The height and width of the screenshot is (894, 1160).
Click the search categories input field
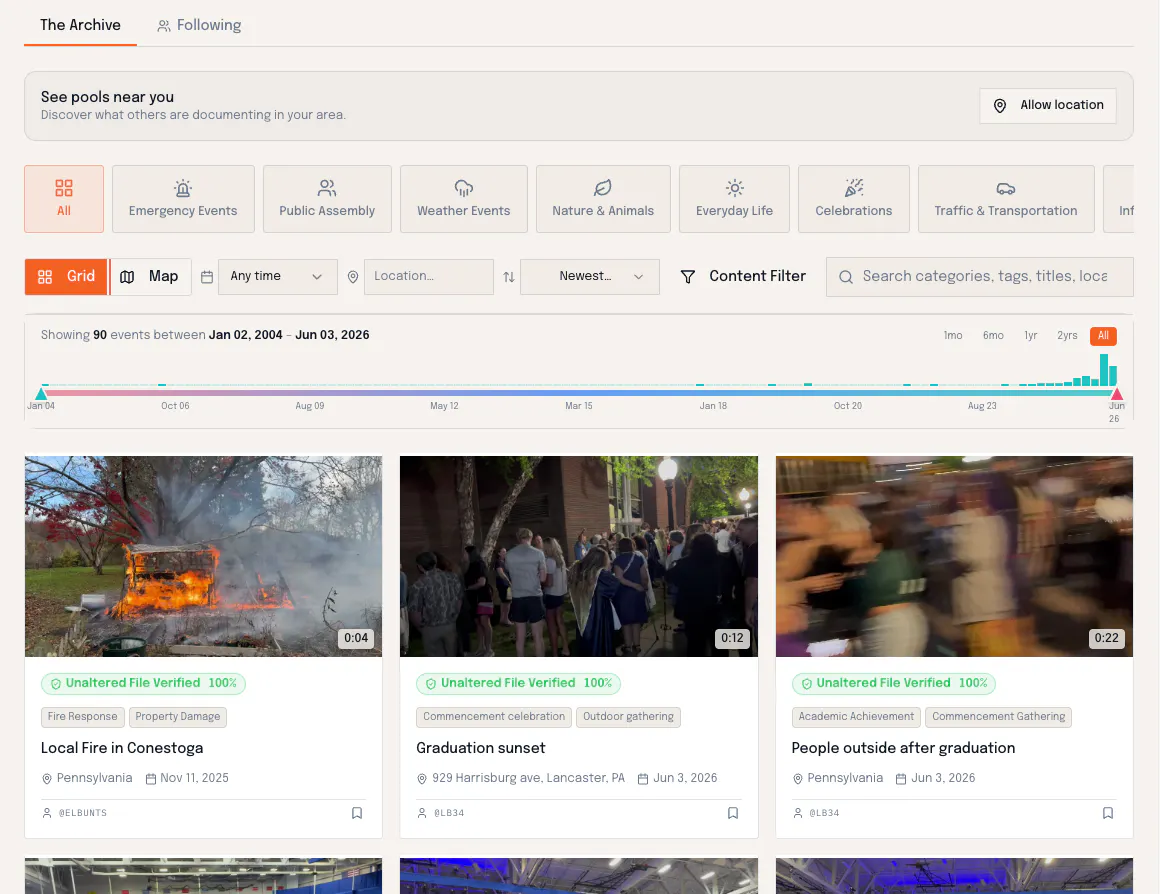click(979, 277)
